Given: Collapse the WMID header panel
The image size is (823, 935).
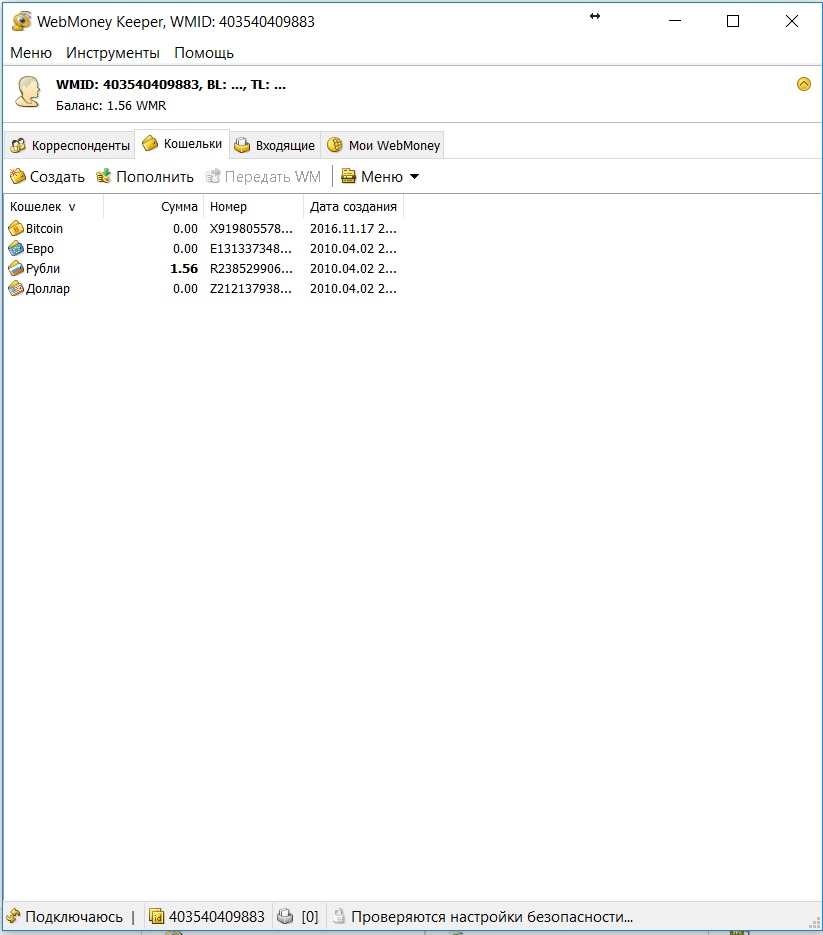Looking at the screenshot, I should point(803,84).
